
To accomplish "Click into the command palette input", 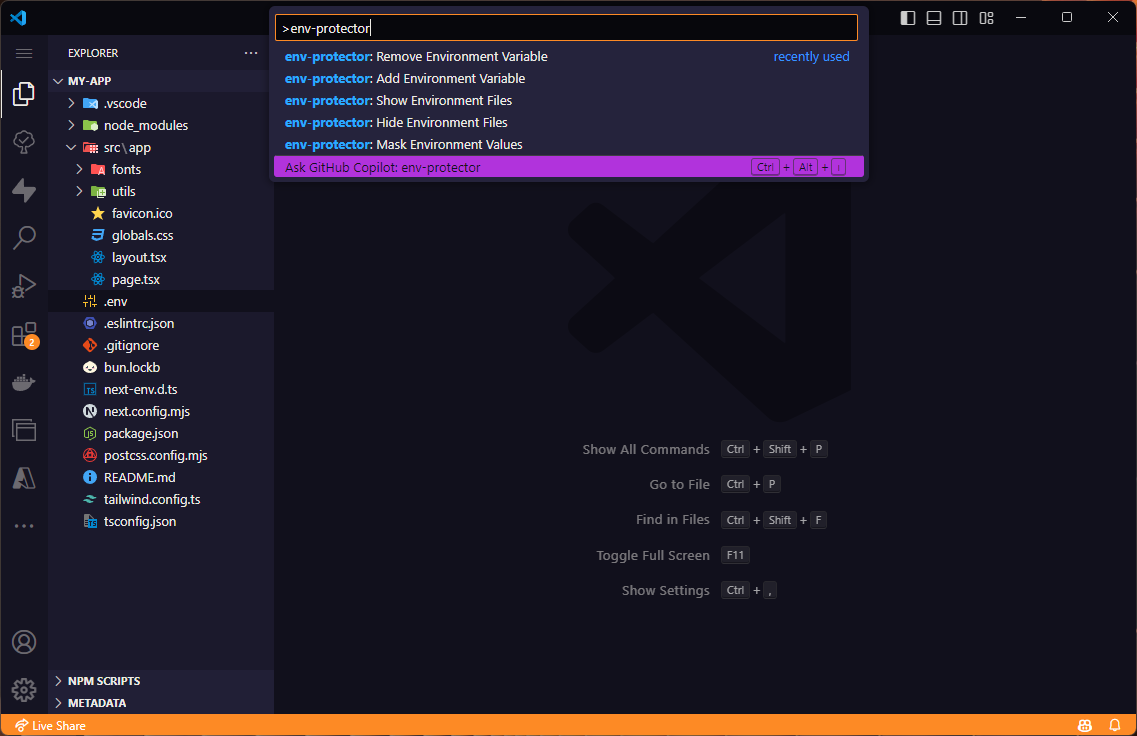I will (x=566, y=28).
